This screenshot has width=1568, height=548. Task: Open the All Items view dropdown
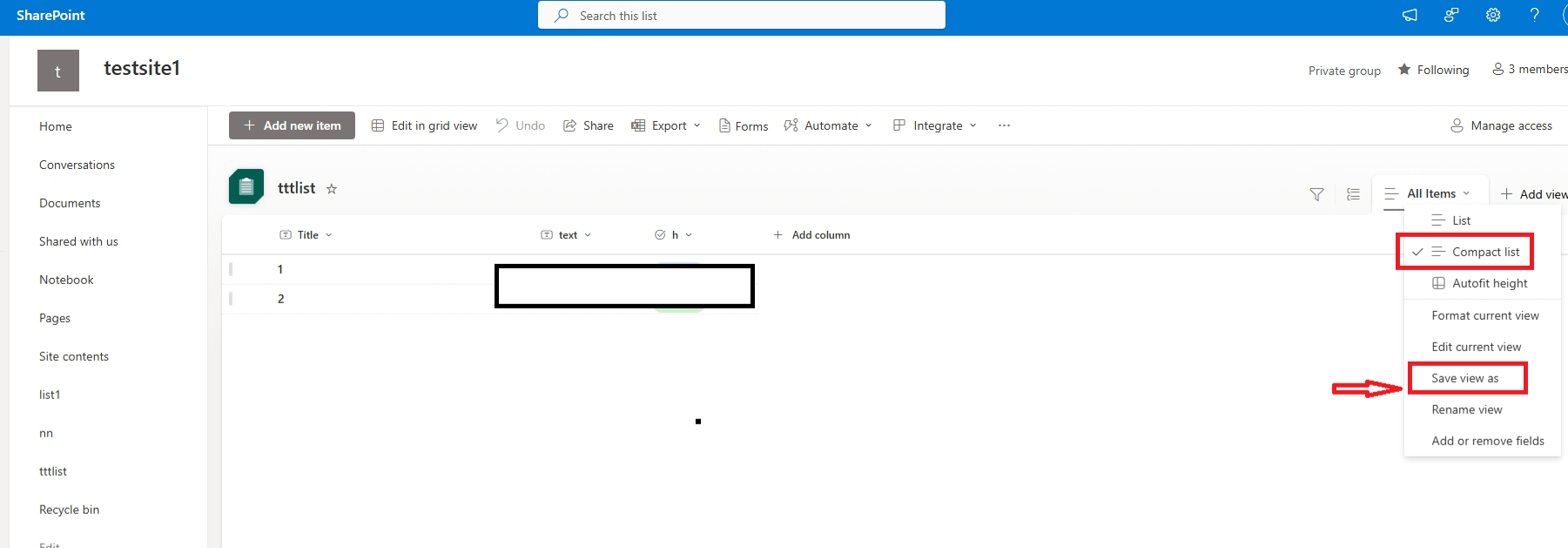click(x=1428, y=193)
